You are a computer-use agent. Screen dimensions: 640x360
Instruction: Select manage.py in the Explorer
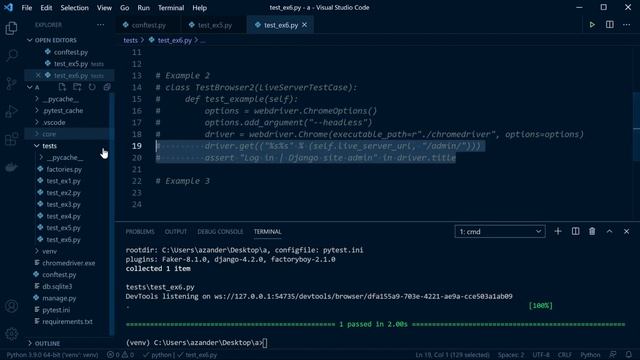click(x=59, y=298)
